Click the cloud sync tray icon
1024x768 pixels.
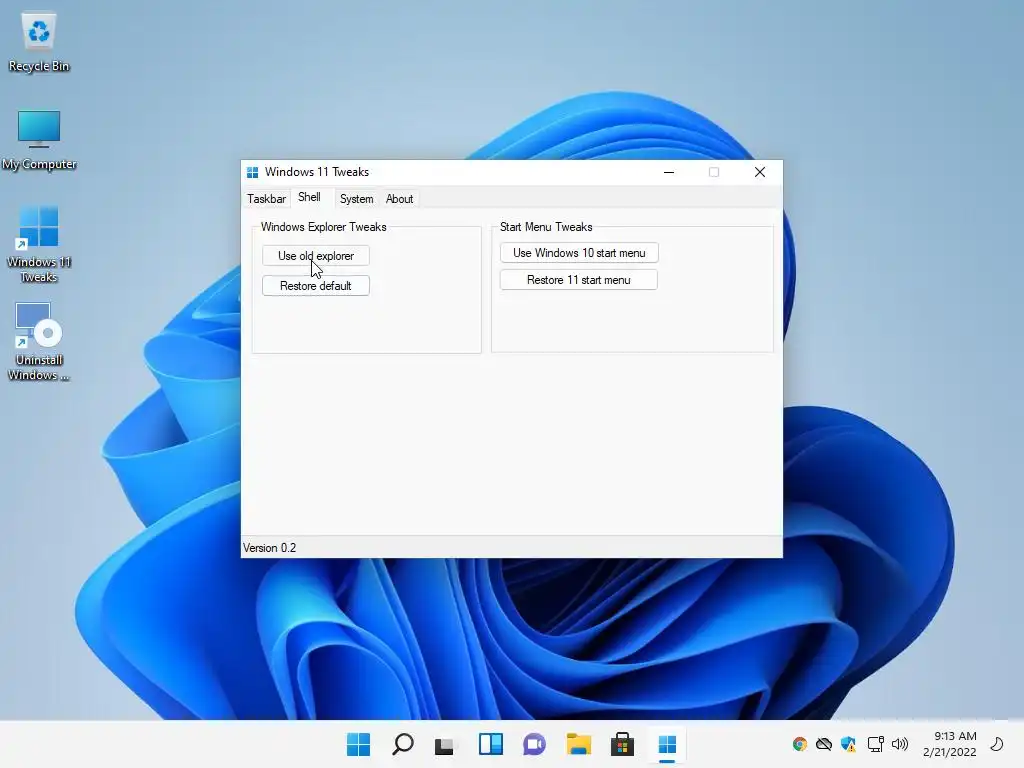pos(824,744)
